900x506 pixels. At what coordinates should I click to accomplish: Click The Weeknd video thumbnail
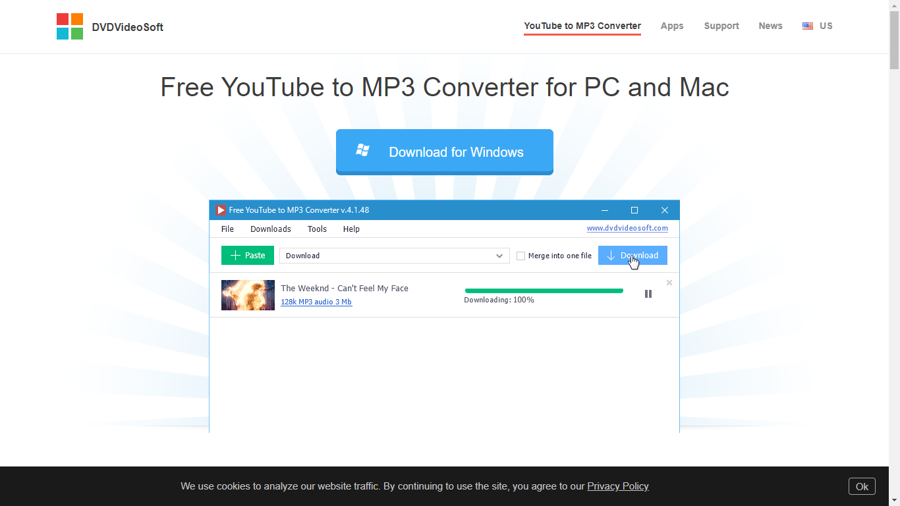coord(248,295)
